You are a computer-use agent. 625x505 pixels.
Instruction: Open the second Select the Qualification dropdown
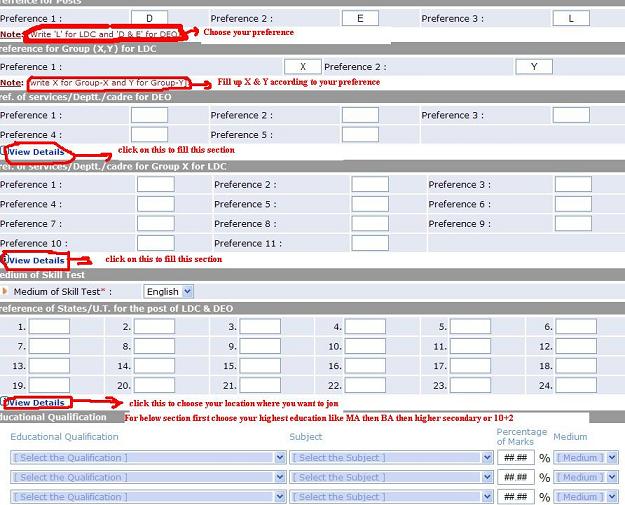coord(148,477)
